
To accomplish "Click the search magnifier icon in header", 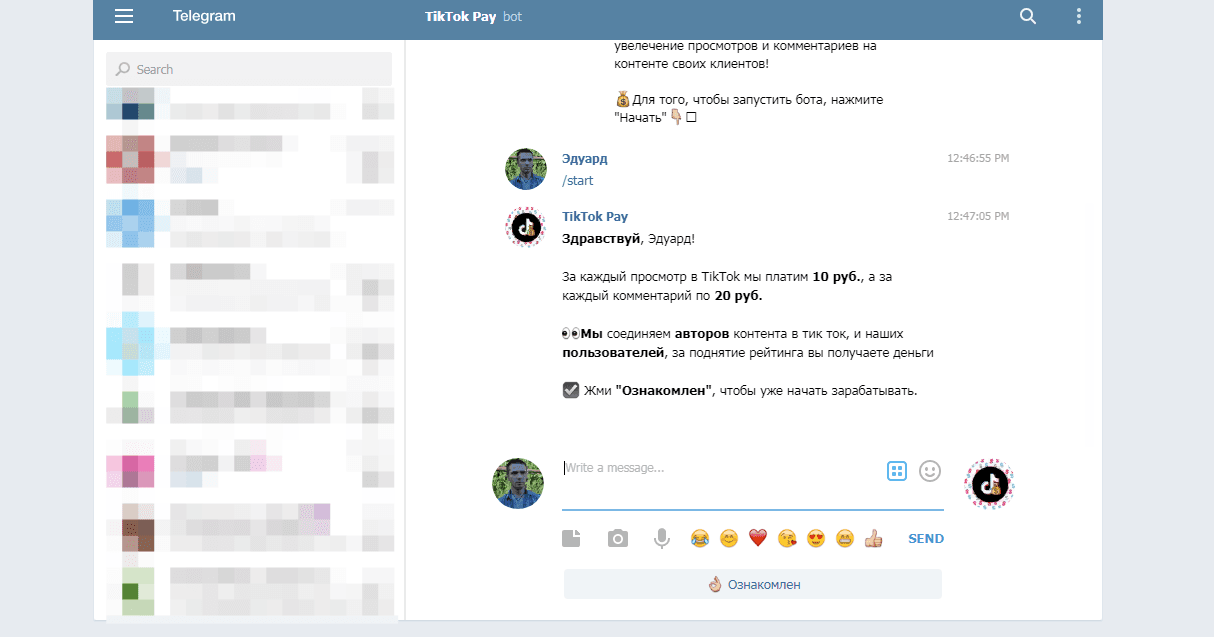I will coord(1027,16).
